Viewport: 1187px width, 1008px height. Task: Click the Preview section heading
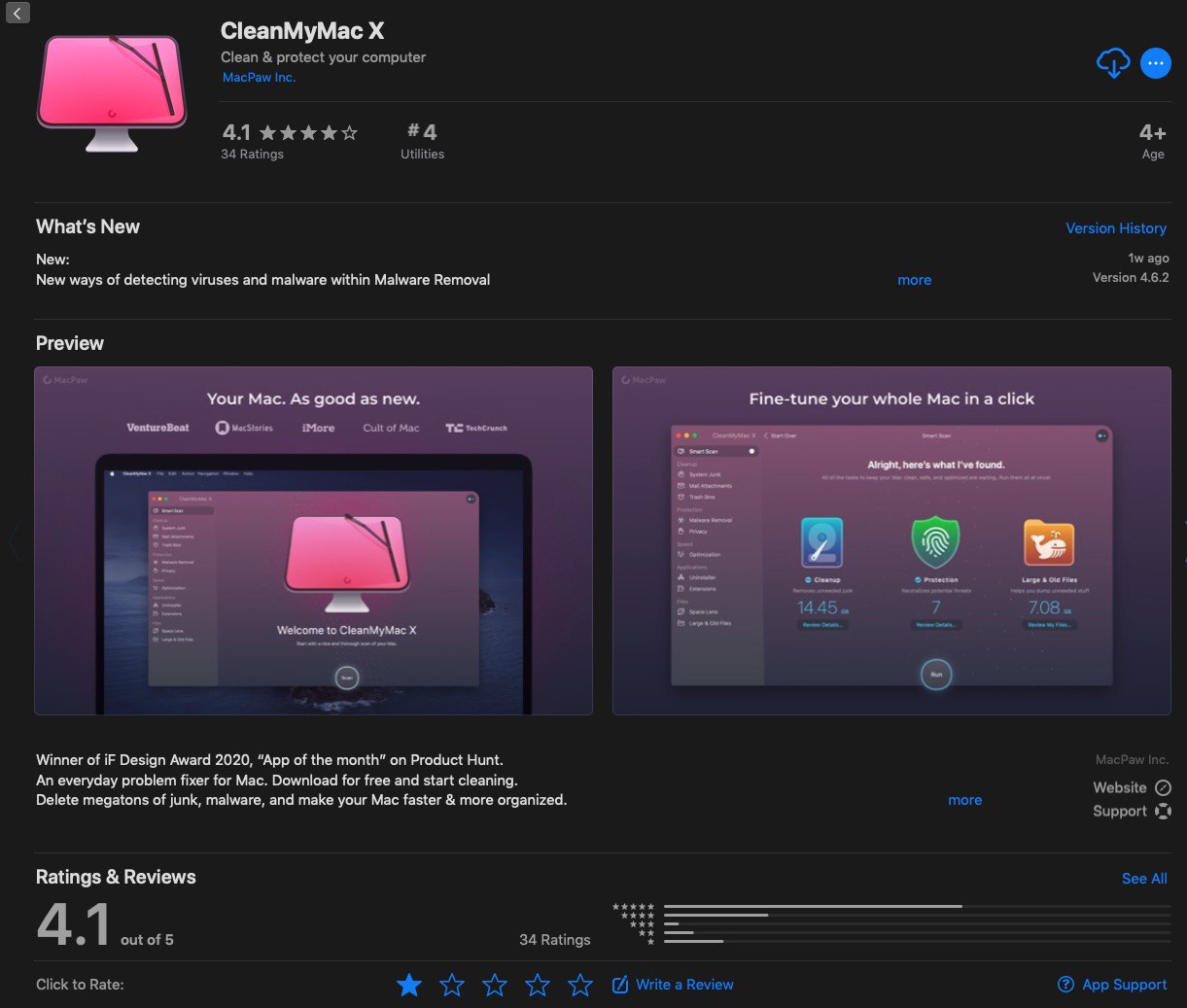point(70,343)
